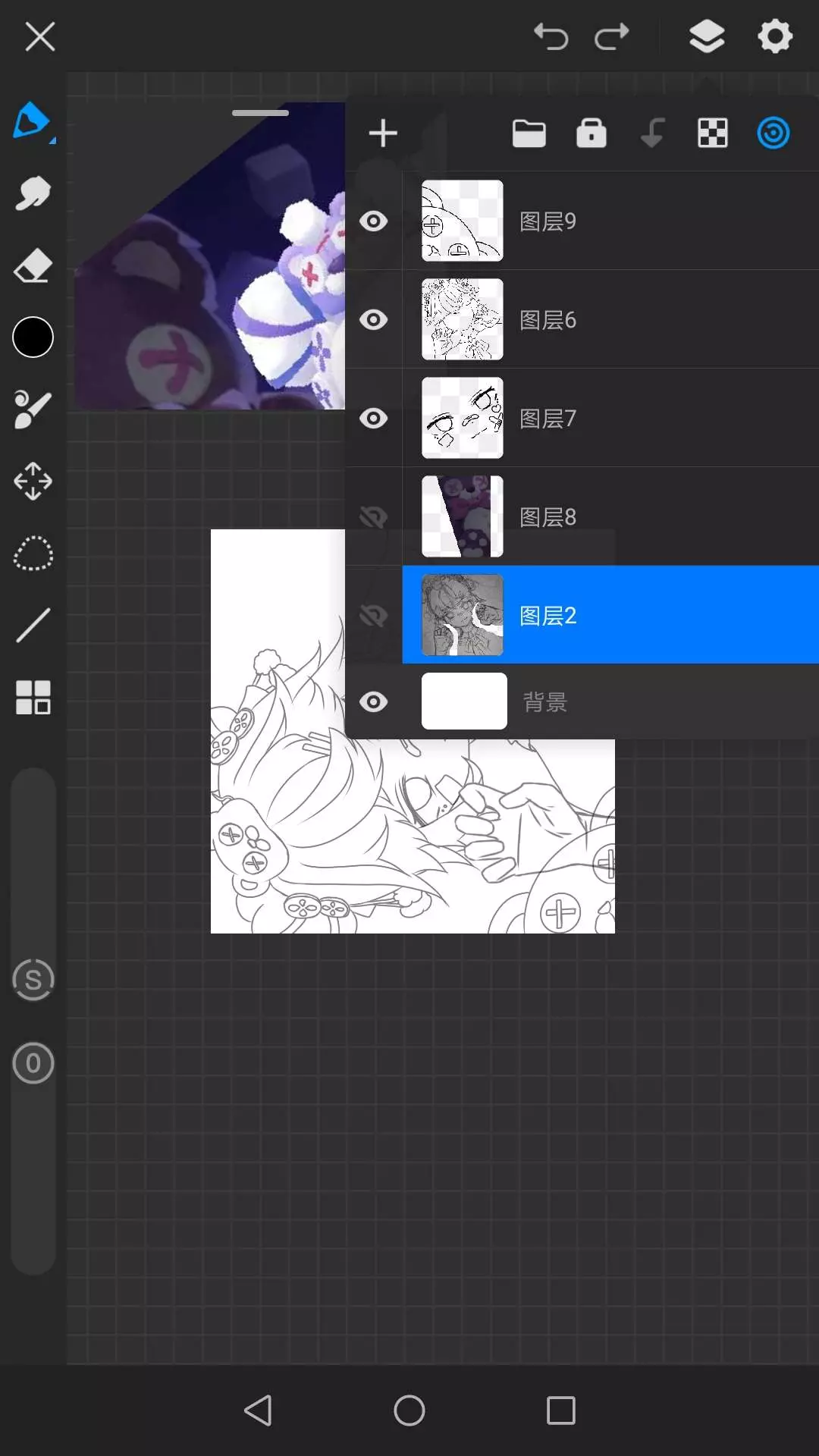Go back with Android back button
The height and width of the screenshot is (1456, 819).
click(x=258, y=1410)
